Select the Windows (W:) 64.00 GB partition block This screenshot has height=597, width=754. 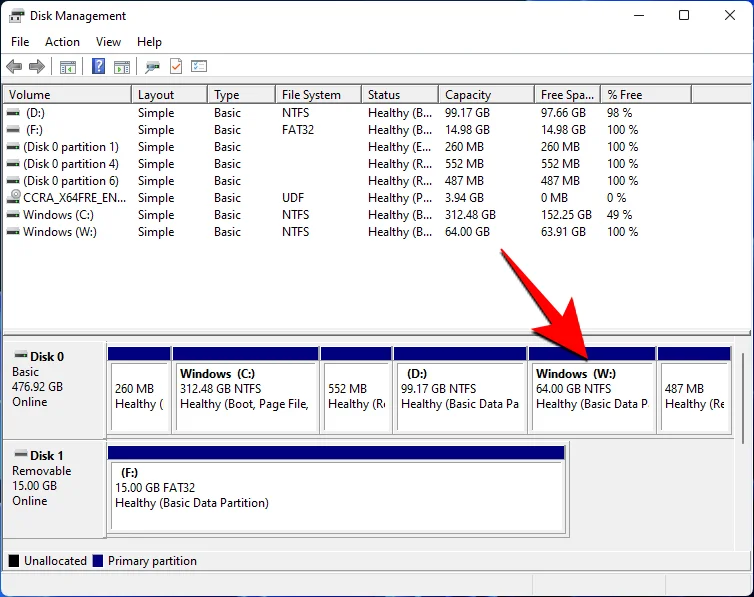(592, 390)
